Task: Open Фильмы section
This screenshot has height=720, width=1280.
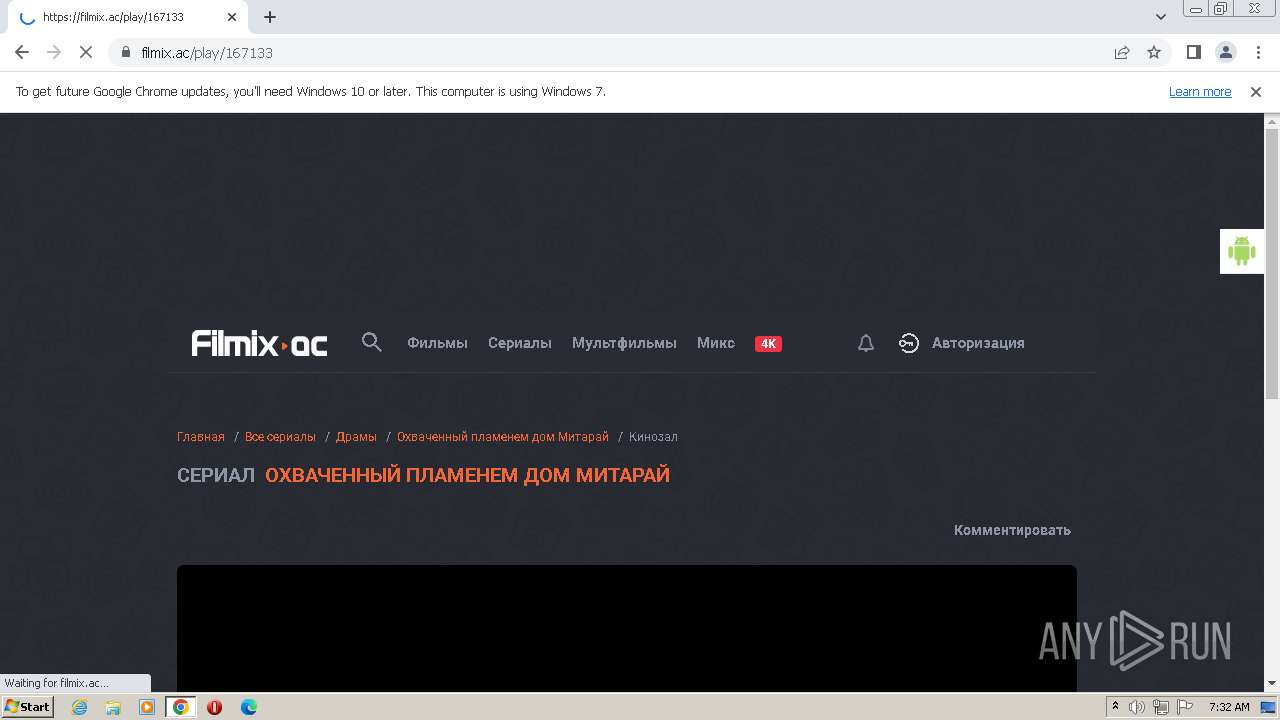Action: (x=437, y=343)
